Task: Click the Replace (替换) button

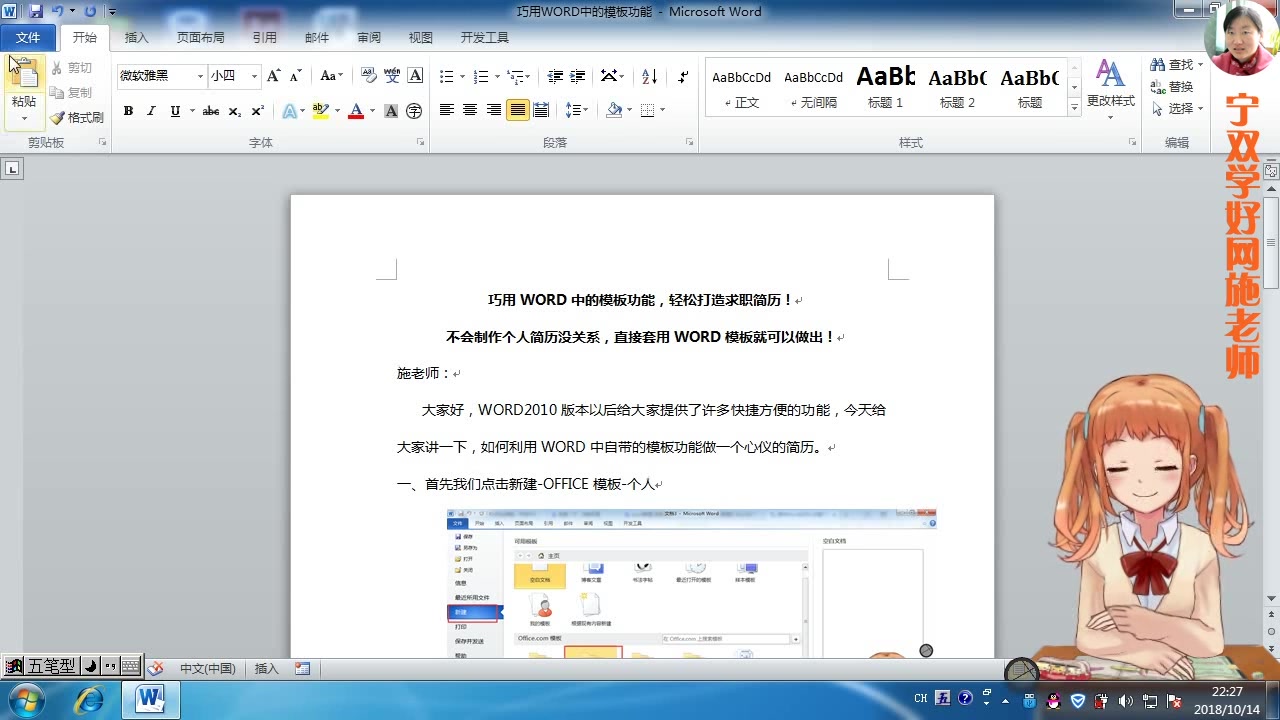Action: 1172,87
